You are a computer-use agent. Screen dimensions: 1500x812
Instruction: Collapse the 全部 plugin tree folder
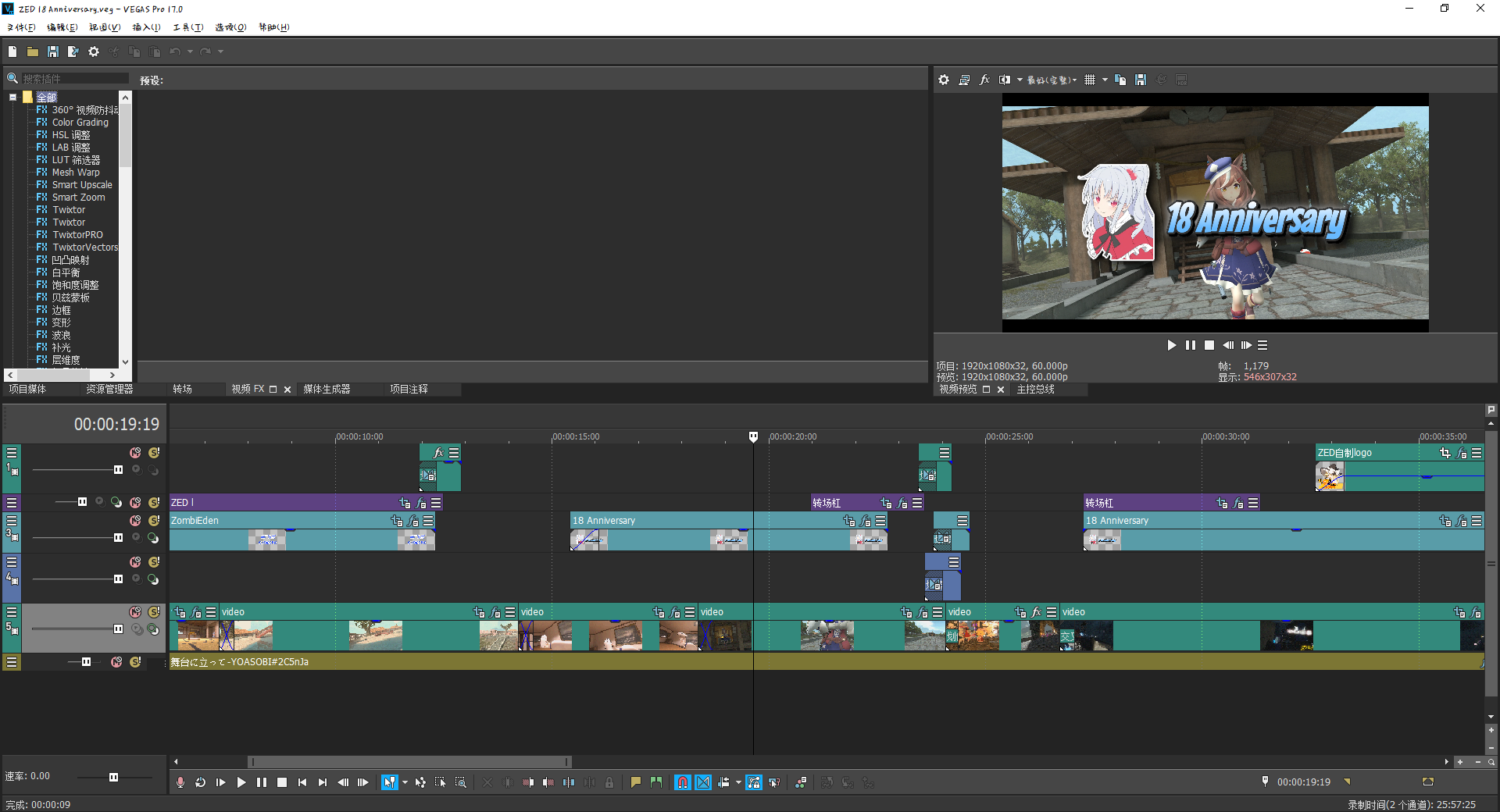coord(13,98)
